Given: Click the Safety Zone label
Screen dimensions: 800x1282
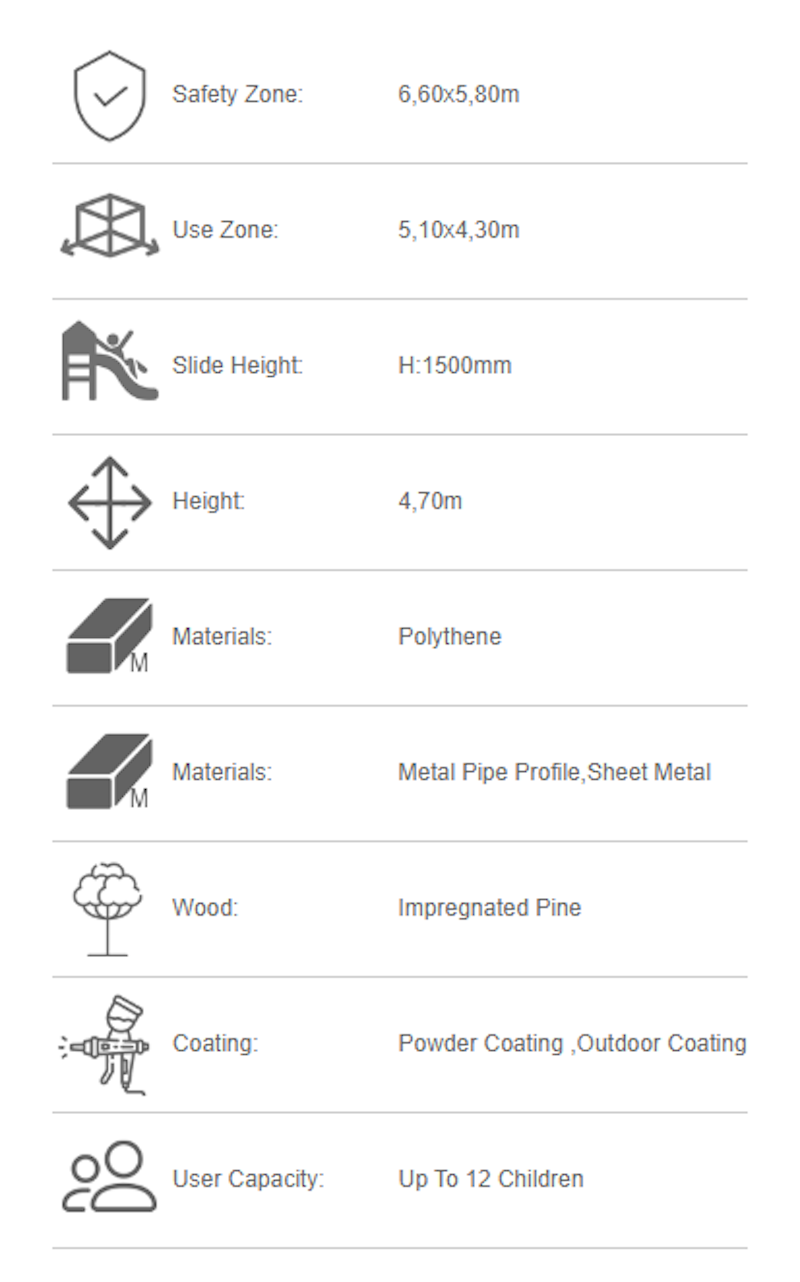Looking at the screenshot, I should click(x=237, y=95).
